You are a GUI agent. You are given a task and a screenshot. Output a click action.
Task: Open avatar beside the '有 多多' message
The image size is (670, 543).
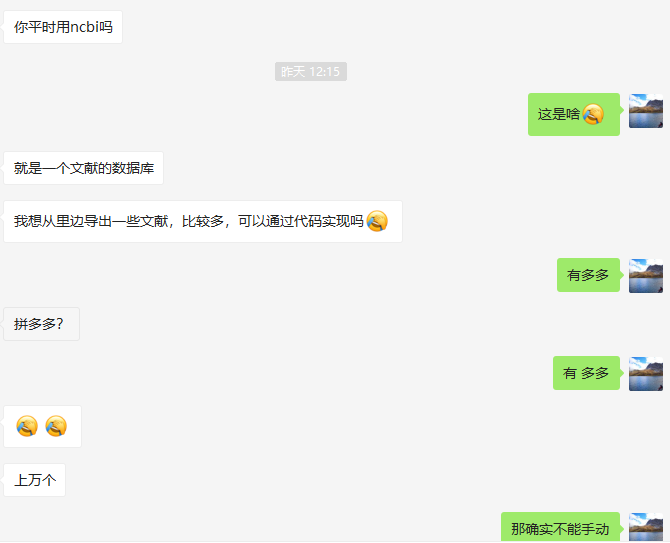pos(646,374)
